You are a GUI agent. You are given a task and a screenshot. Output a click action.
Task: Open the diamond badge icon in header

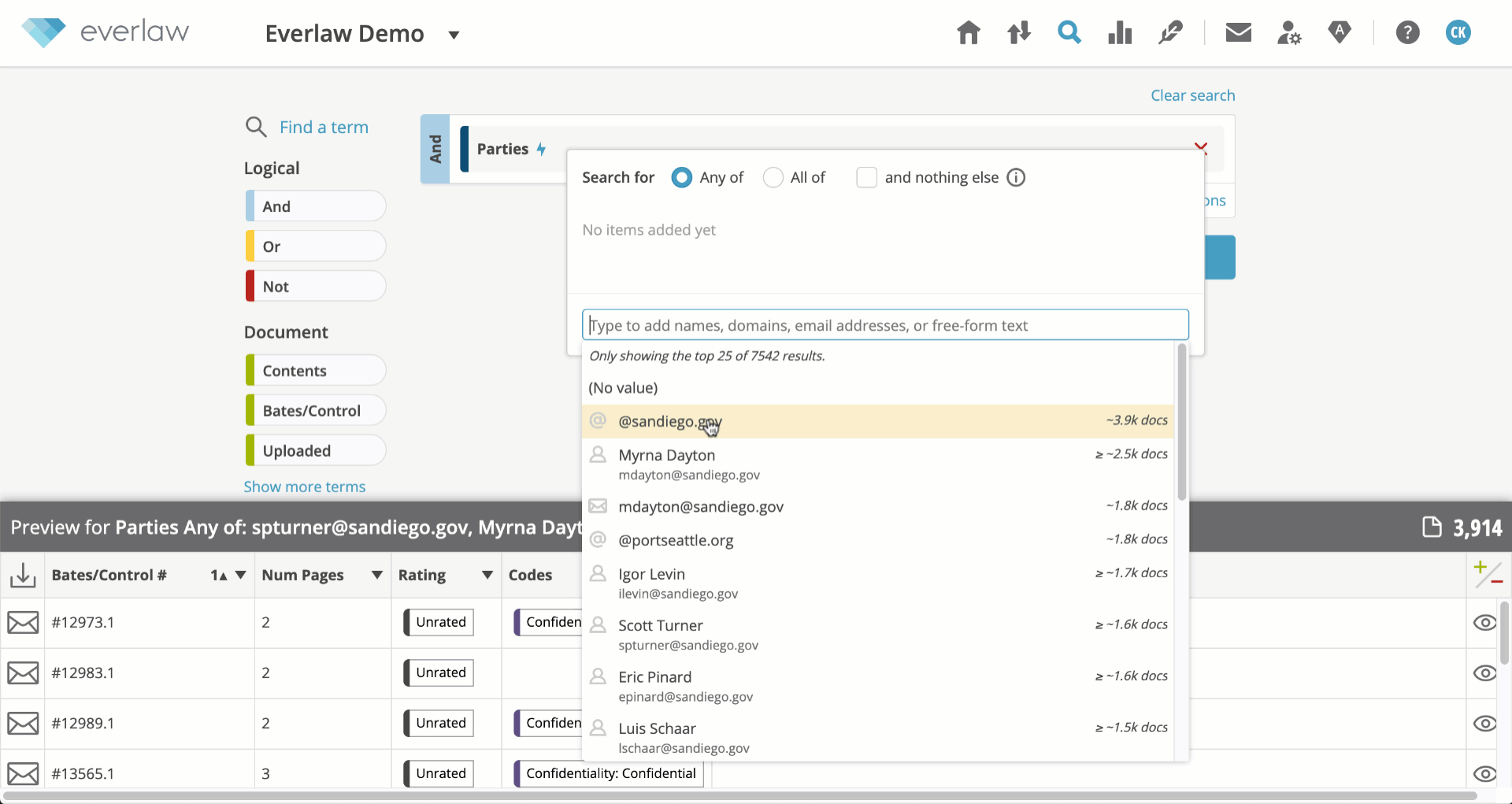pos(1339,32)
